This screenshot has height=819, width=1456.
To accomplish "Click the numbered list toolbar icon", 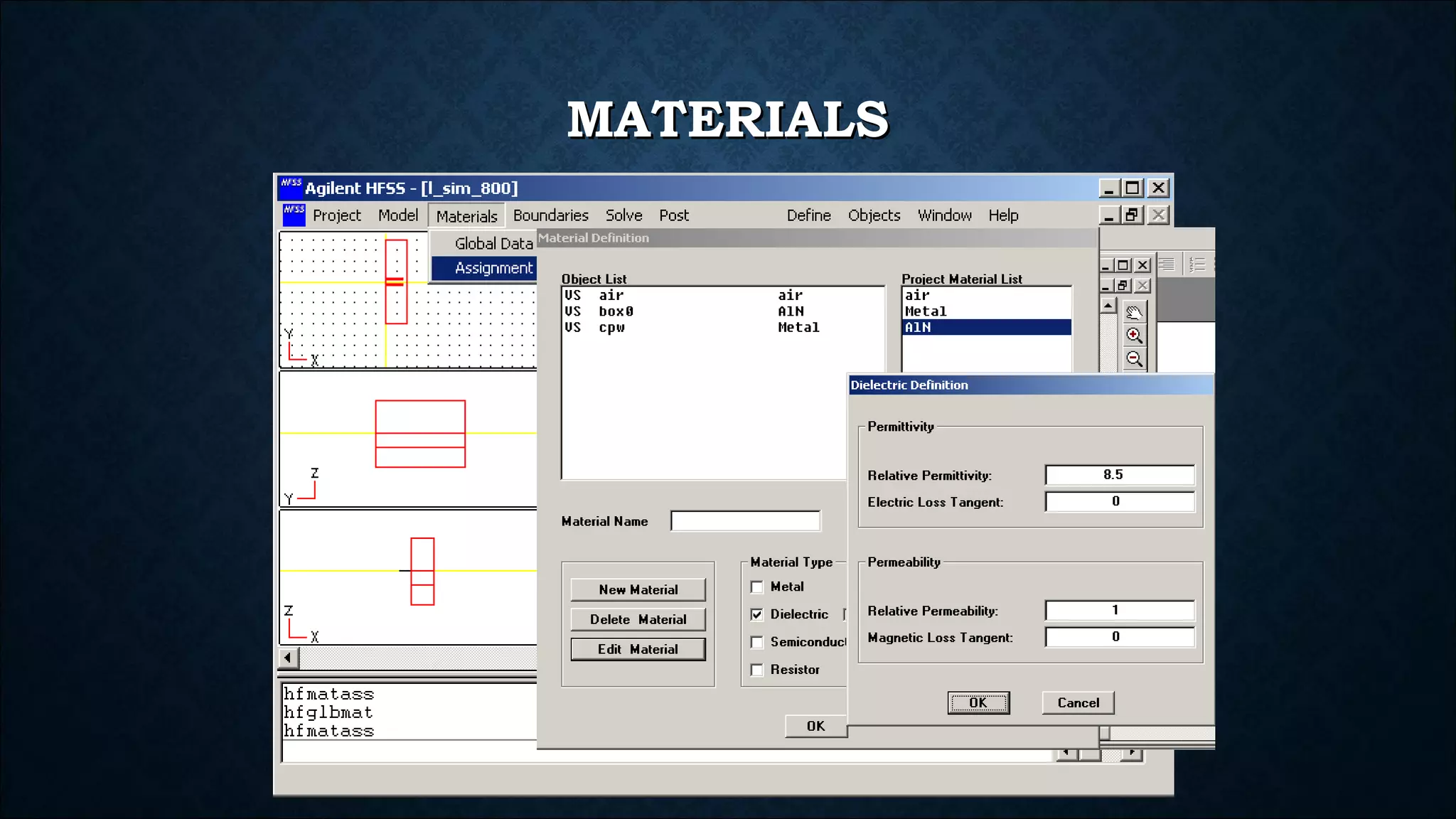I will [1197, 265].
